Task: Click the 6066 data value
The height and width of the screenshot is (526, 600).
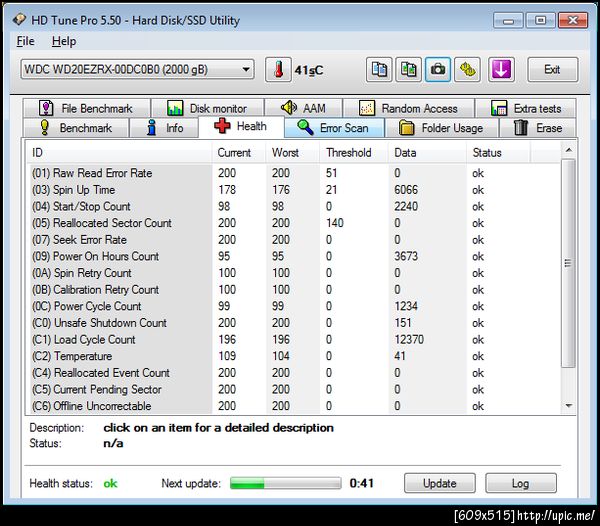Action: pyautogui.click(x=406, y=190)
